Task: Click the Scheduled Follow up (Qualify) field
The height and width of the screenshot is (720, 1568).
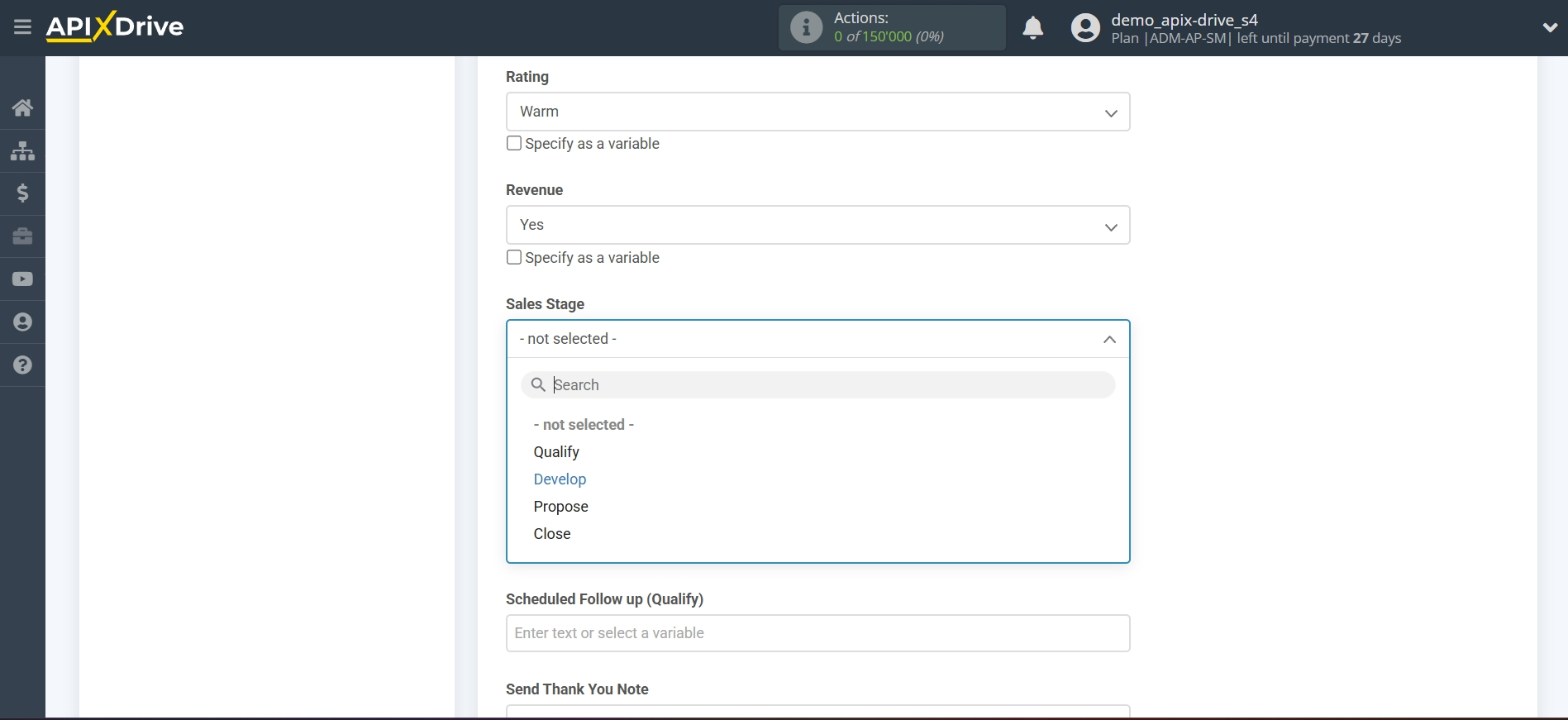Action: [817, 633]
